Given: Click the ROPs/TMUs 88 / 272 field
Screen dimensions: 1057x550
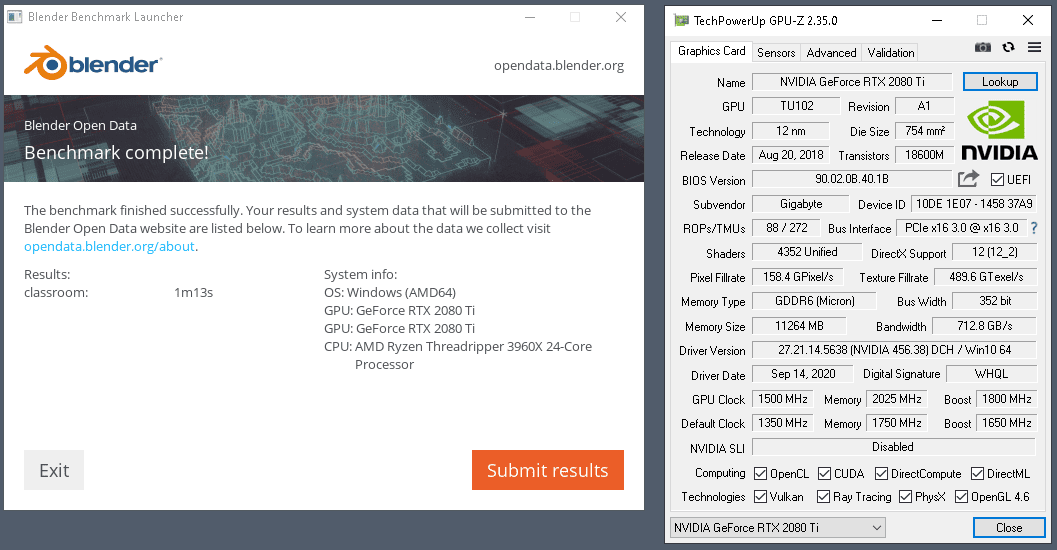Looking at the screenshot, I should click(x=786, y=228).
